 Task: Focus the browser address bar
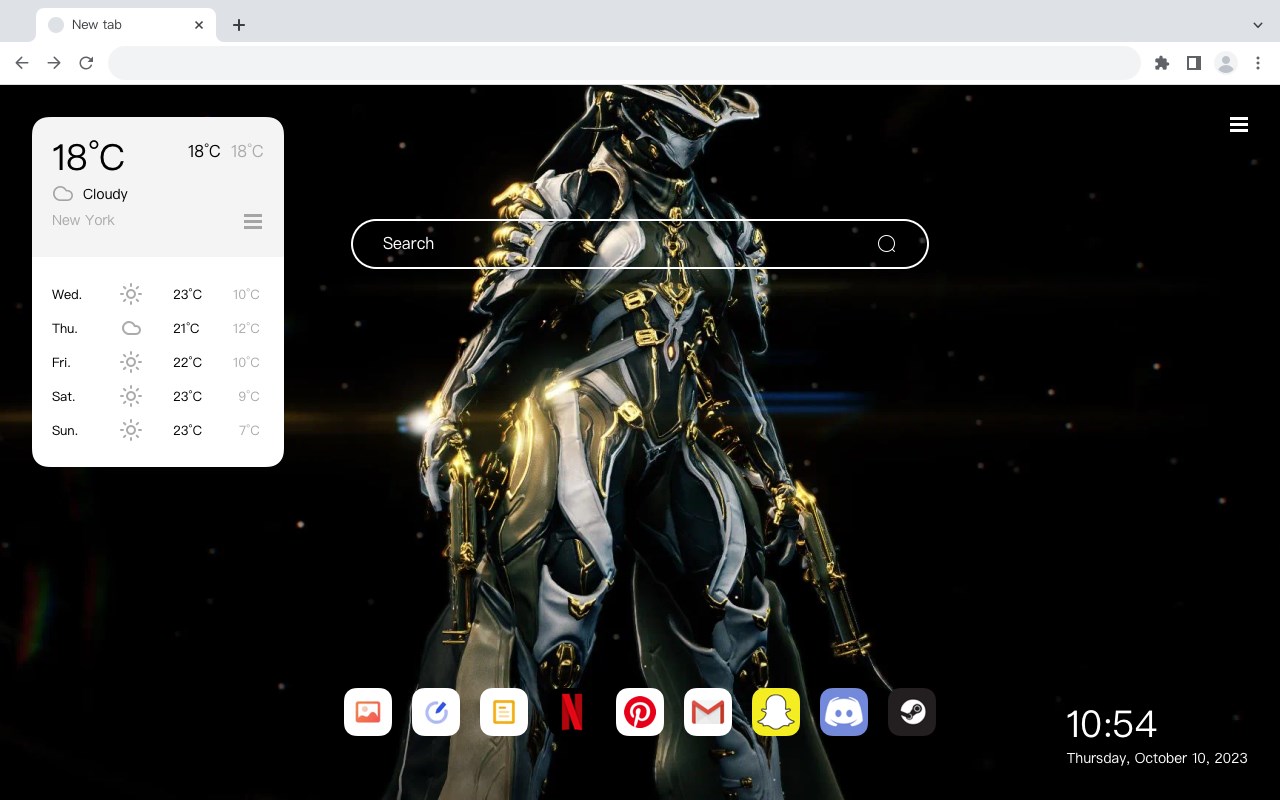tap(624, 63)
